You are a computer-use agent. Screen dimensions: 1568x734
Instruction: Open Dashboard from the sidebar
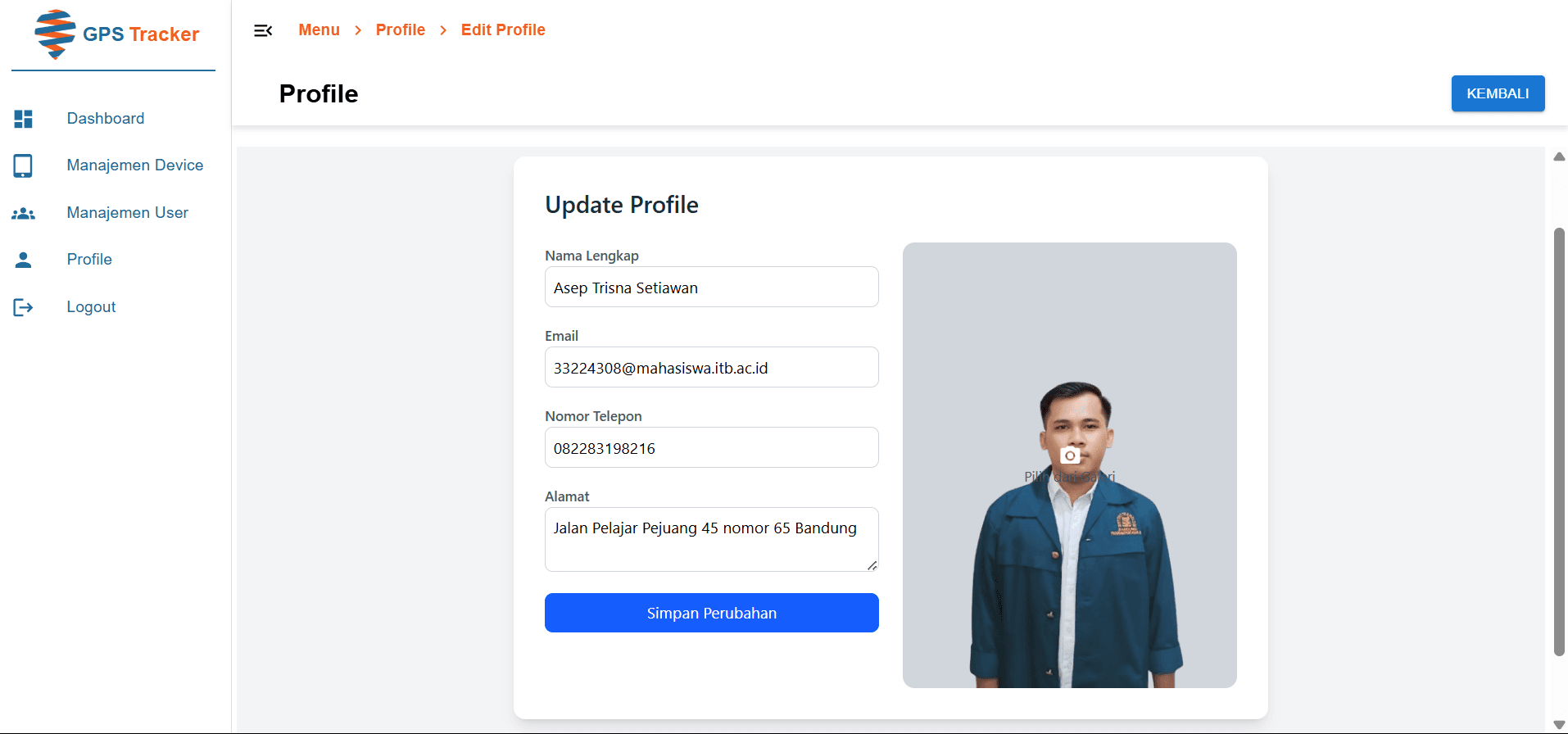tap(106, 119)
